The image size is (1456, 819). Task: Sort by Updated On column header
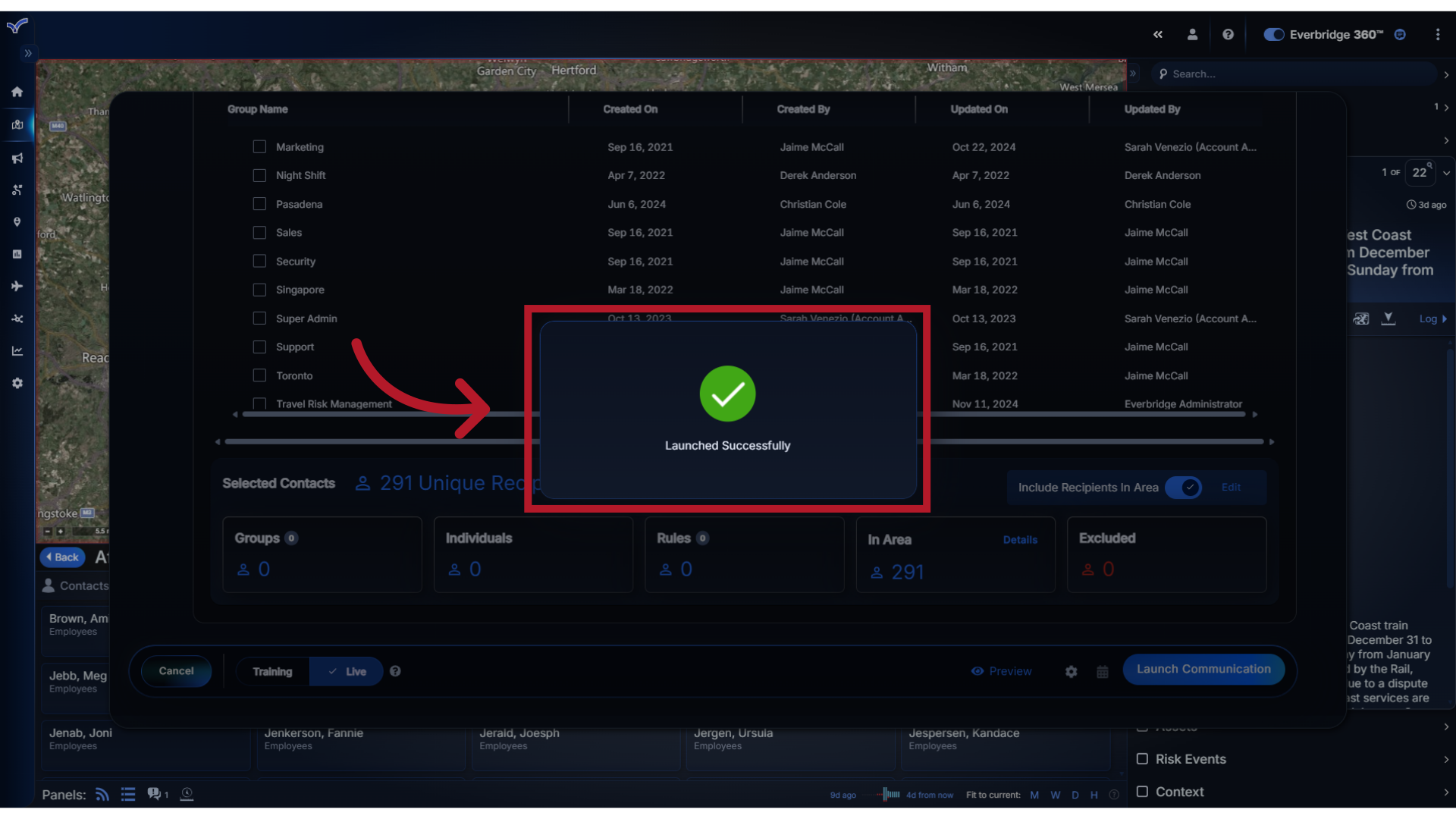point(979,109)
